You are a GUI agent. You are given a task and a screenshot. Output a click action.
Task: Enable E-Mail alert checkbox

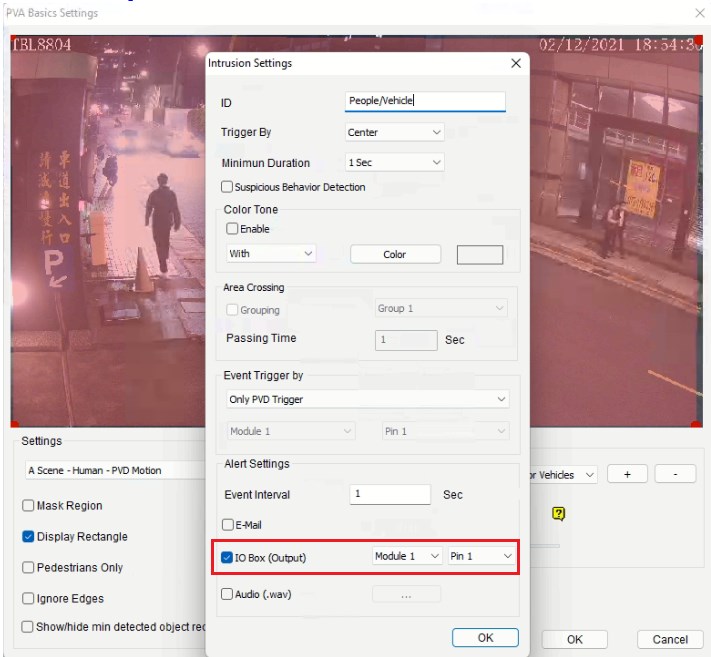[228, 525]
